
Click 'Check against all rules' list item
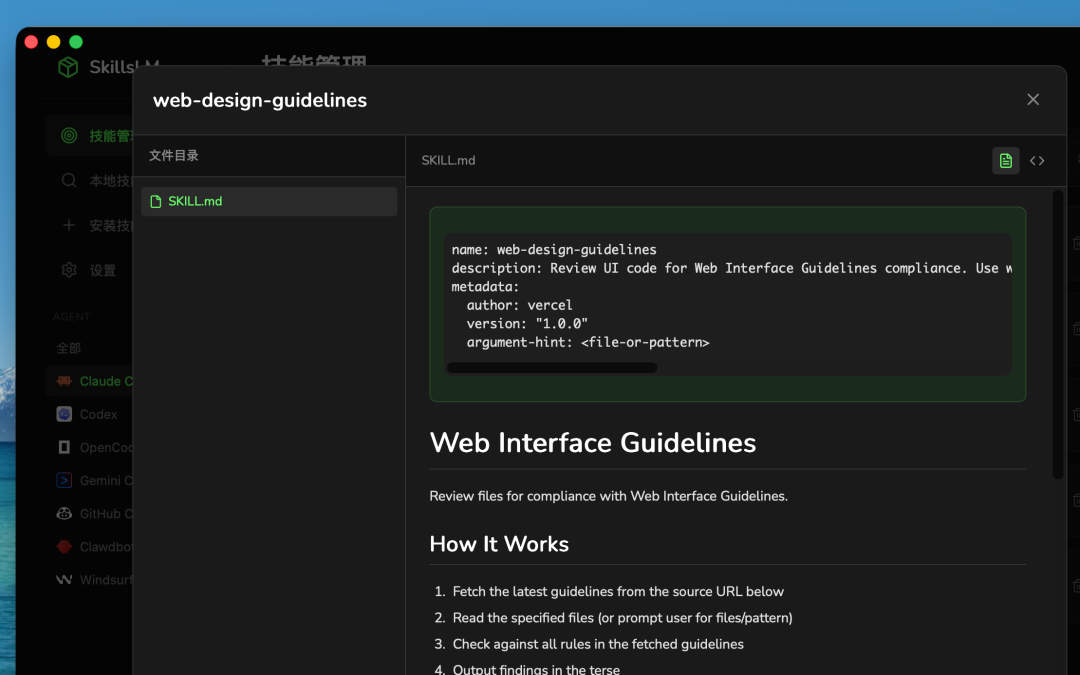pyautogui.click(x=598, y=645)
